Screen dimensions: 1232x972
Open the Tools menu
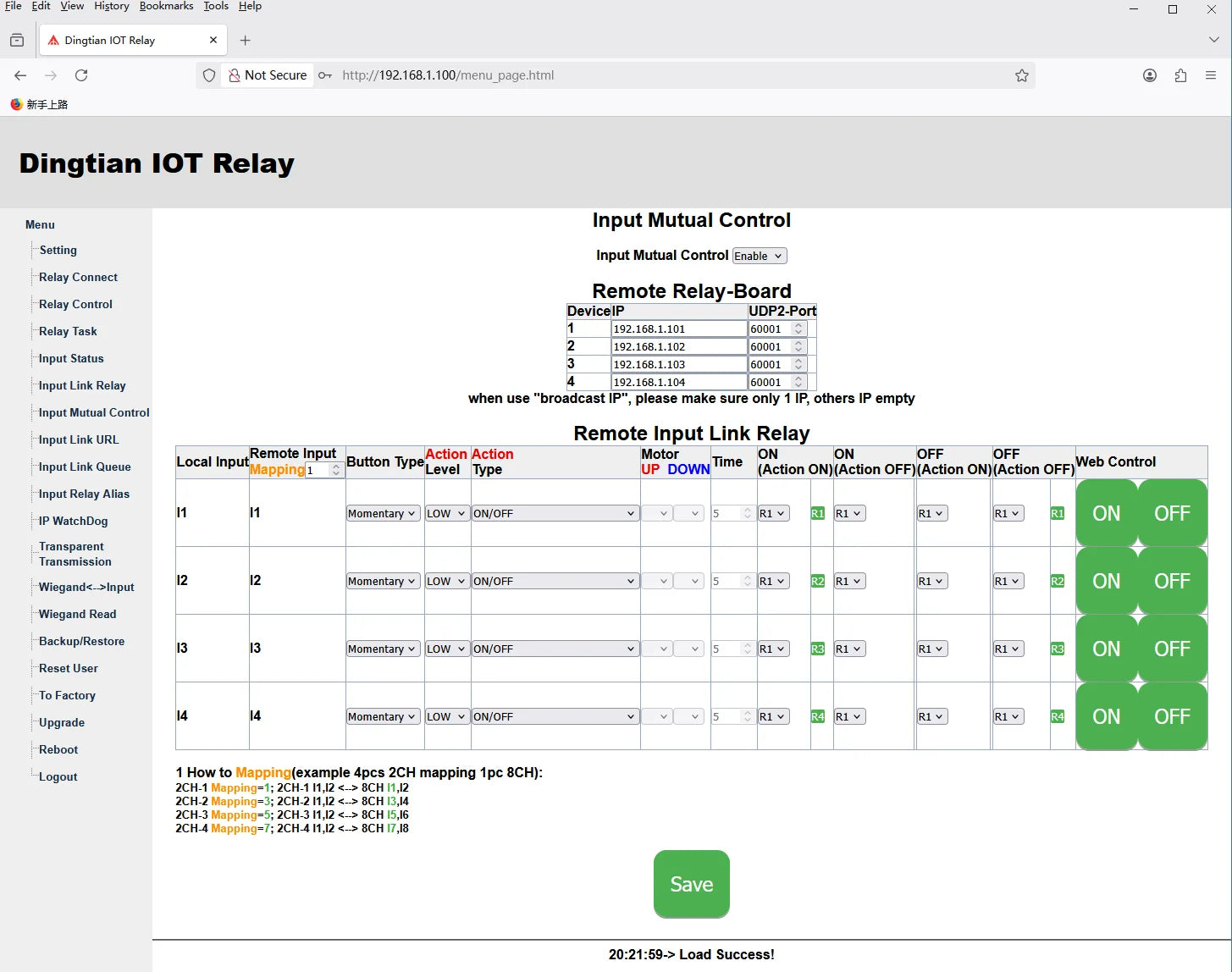[216, 6]
